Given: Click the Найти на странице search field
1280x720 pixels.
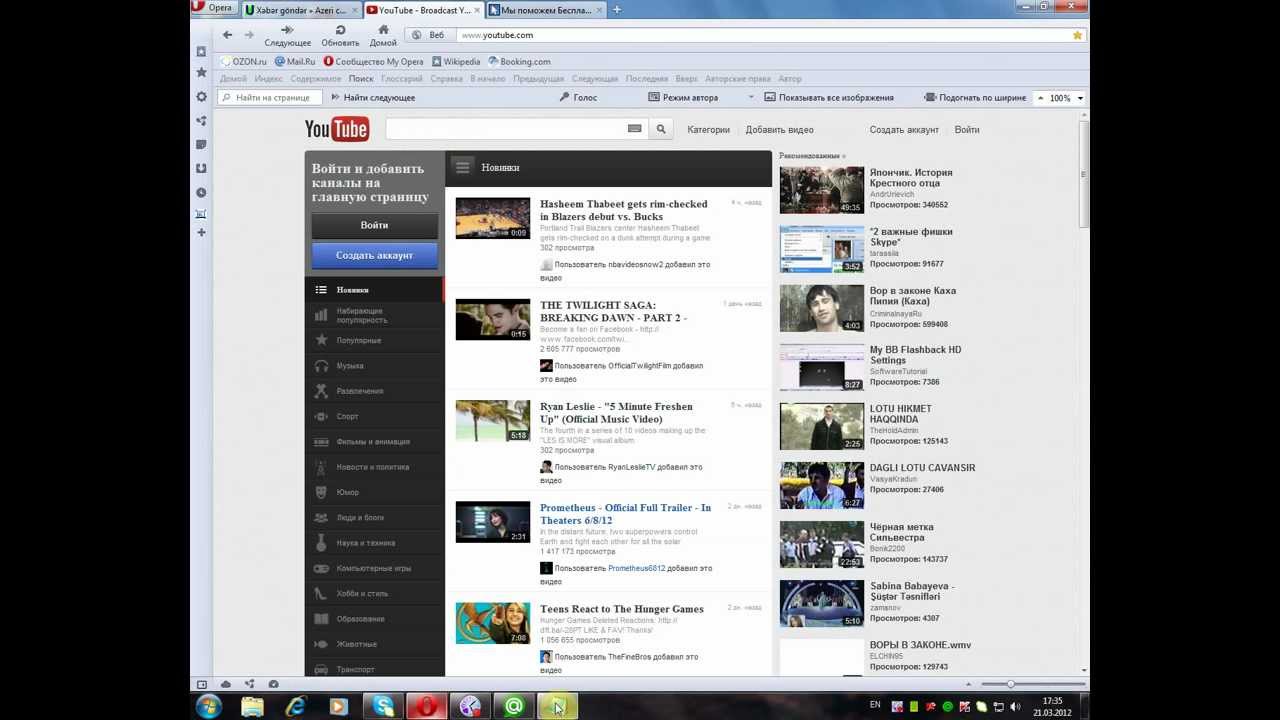Looking at the screenshot, I should point(270,97).
